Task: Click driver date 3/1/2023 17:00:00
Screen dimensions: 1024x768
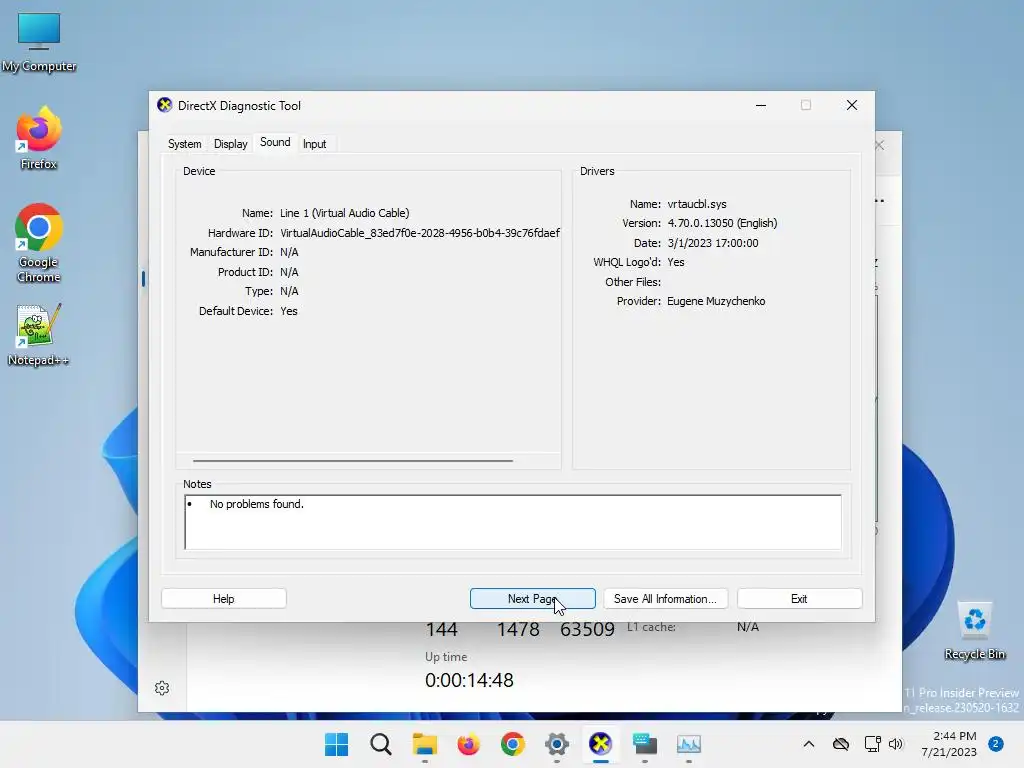Action: click(712, 243)
